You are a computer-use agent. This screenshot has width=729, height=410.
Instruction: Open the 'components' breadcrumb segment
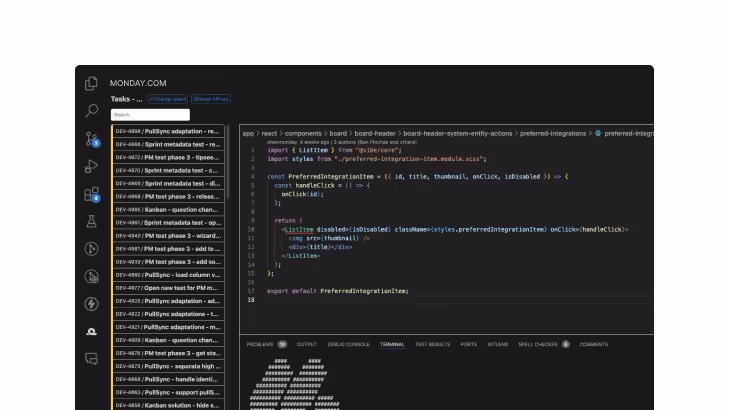[x=303, y=133]
